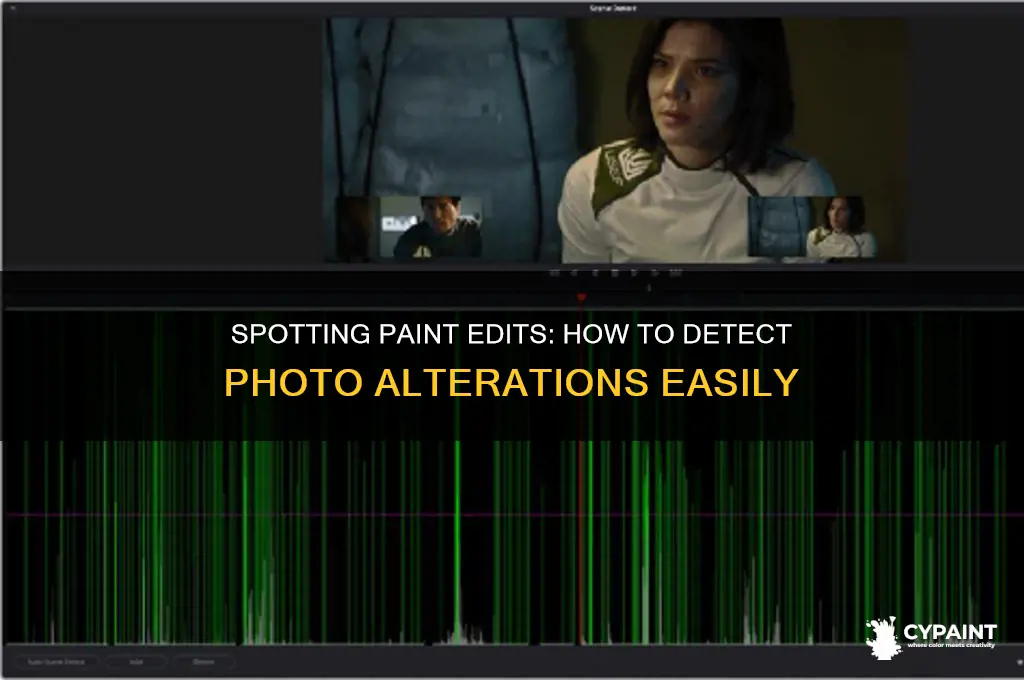Click the Delete cut button beside Add

tap(204, 662)
